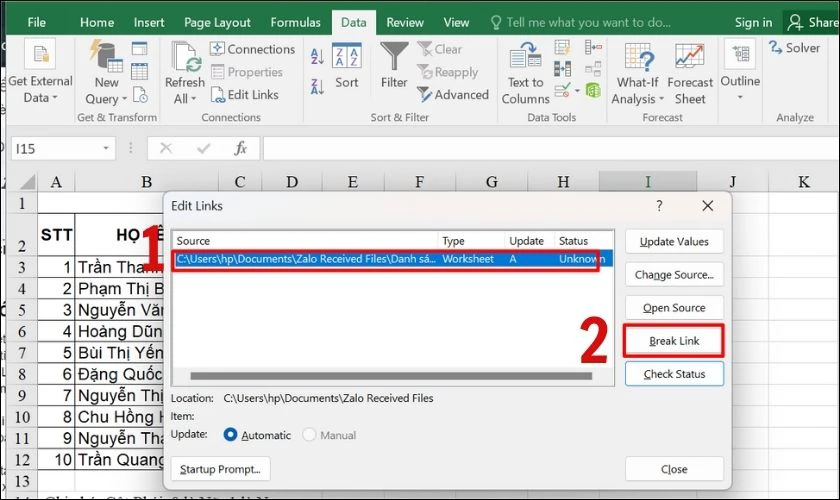This screenshot has height=500, width=840.
Task: Click the formula bar input field
Action: [551, 148]
